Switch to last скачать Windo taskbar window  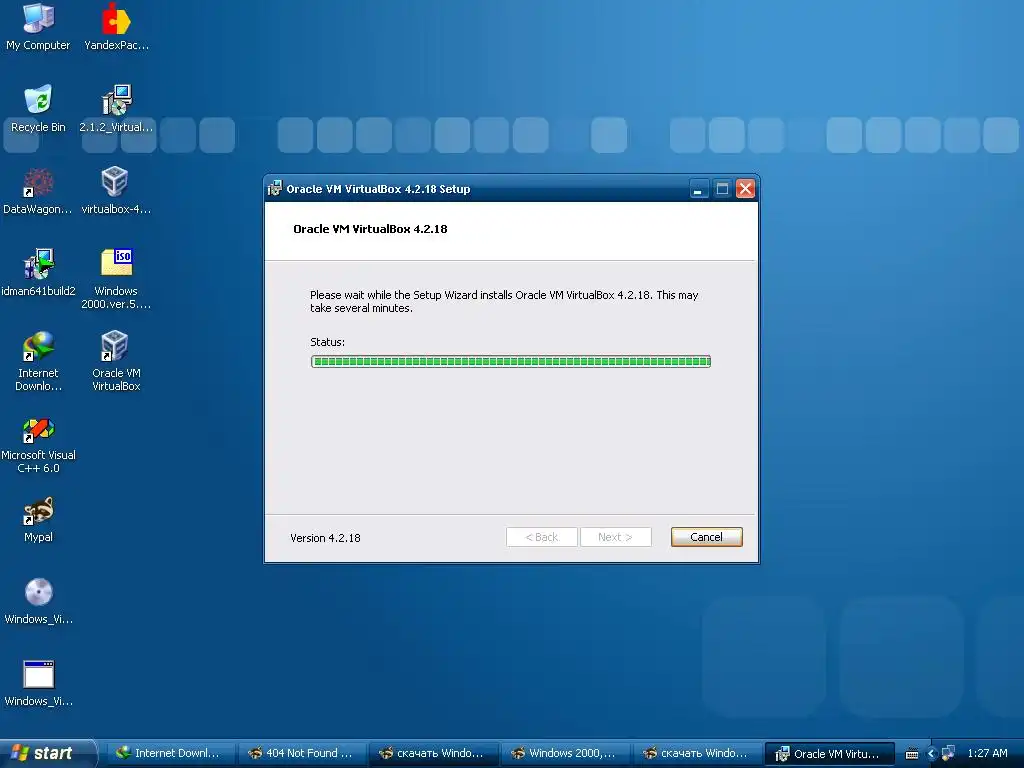697,754
